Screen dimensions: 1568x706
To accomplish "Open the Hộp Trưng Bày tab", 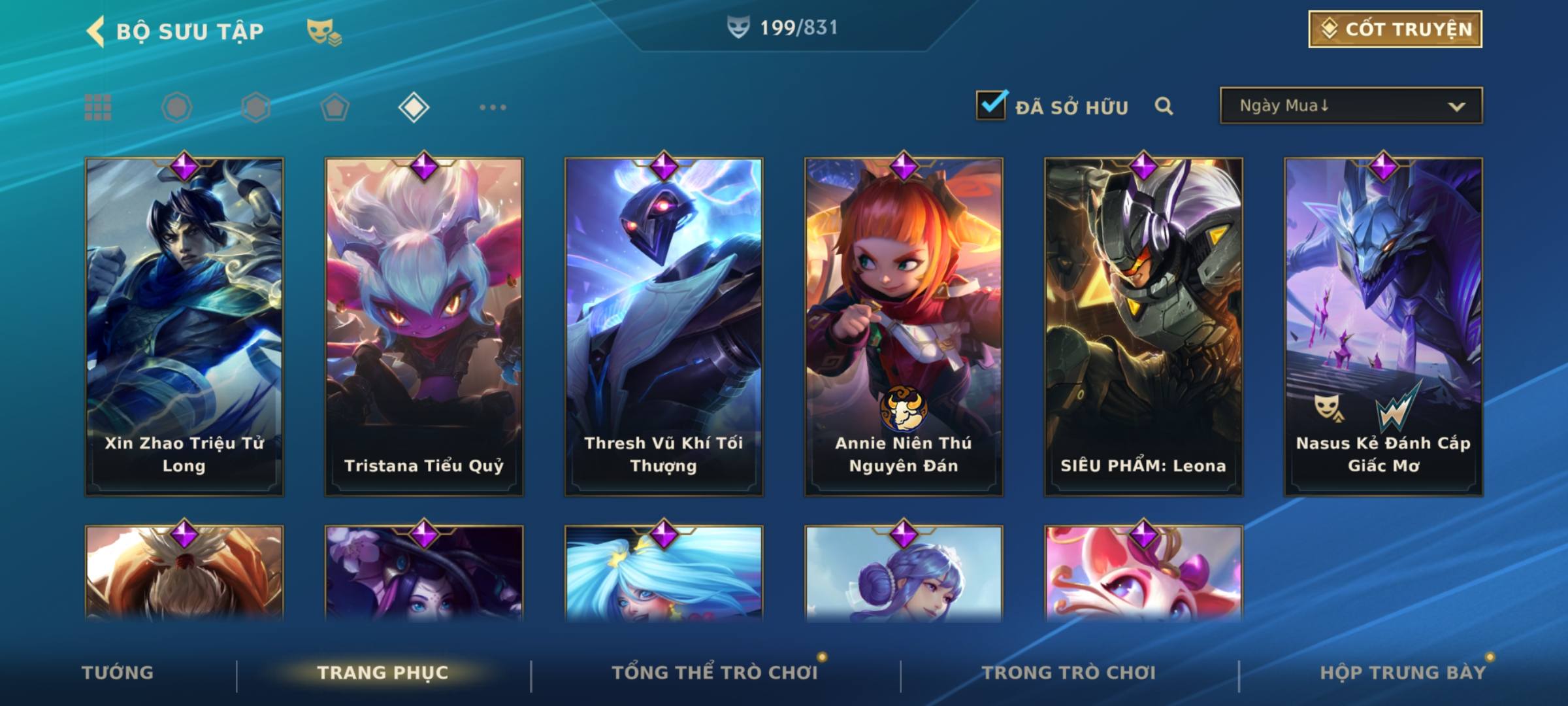I will tap(1403, 673).
